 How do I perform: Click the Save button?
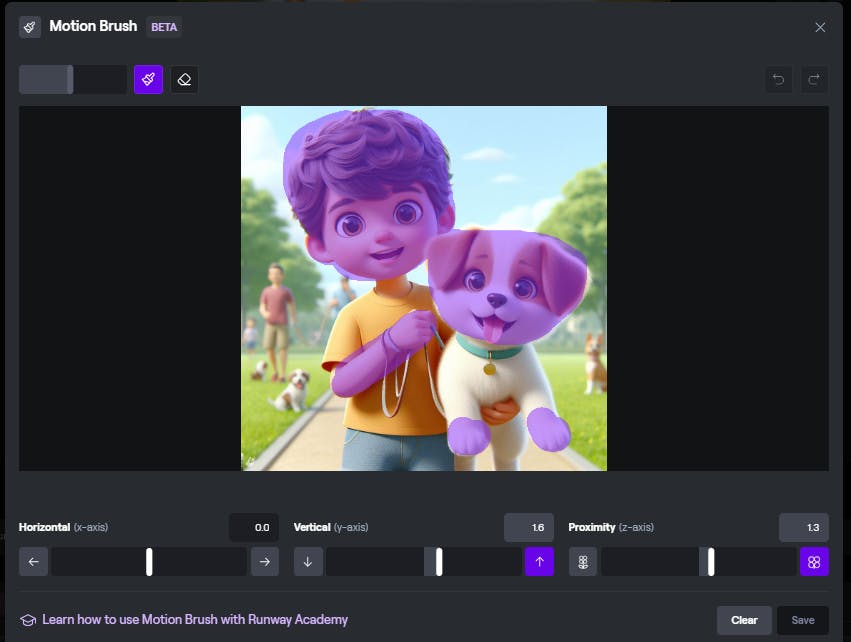tap(803, 620)
